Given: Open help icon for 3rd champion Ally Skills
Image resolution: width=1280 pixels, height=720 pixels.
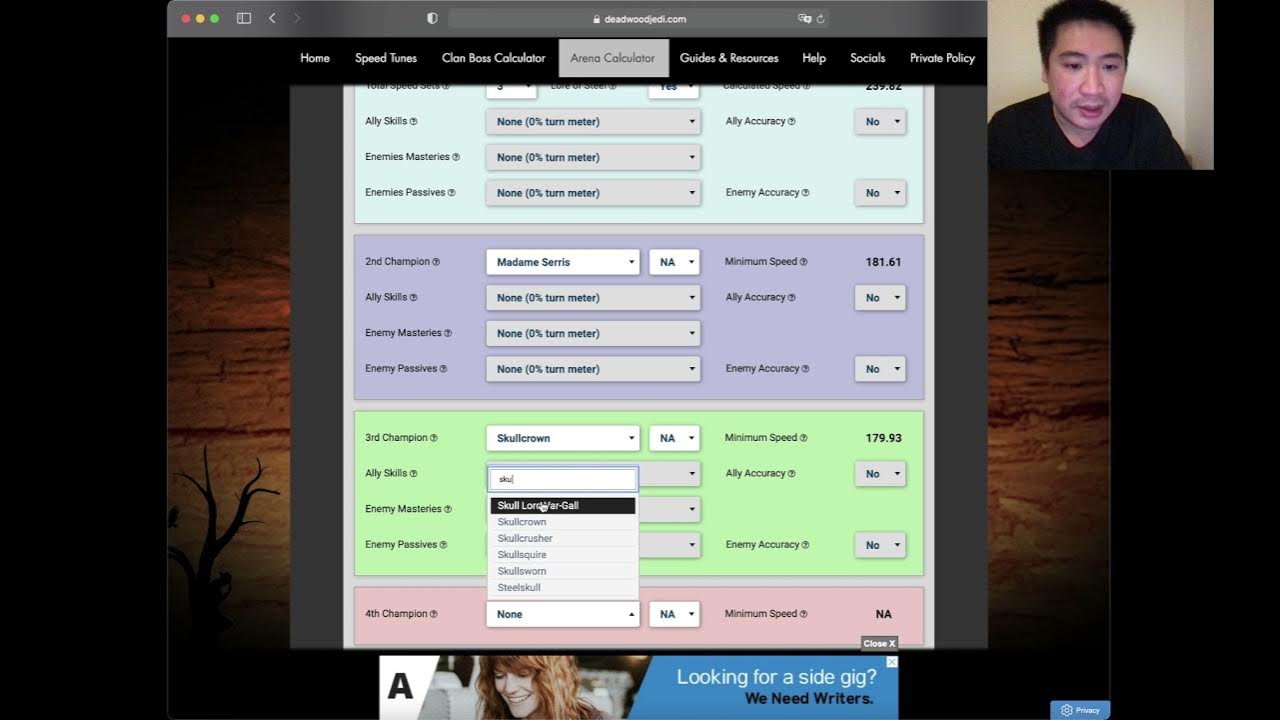Looking at the screenshot, I should click(413, 474).
